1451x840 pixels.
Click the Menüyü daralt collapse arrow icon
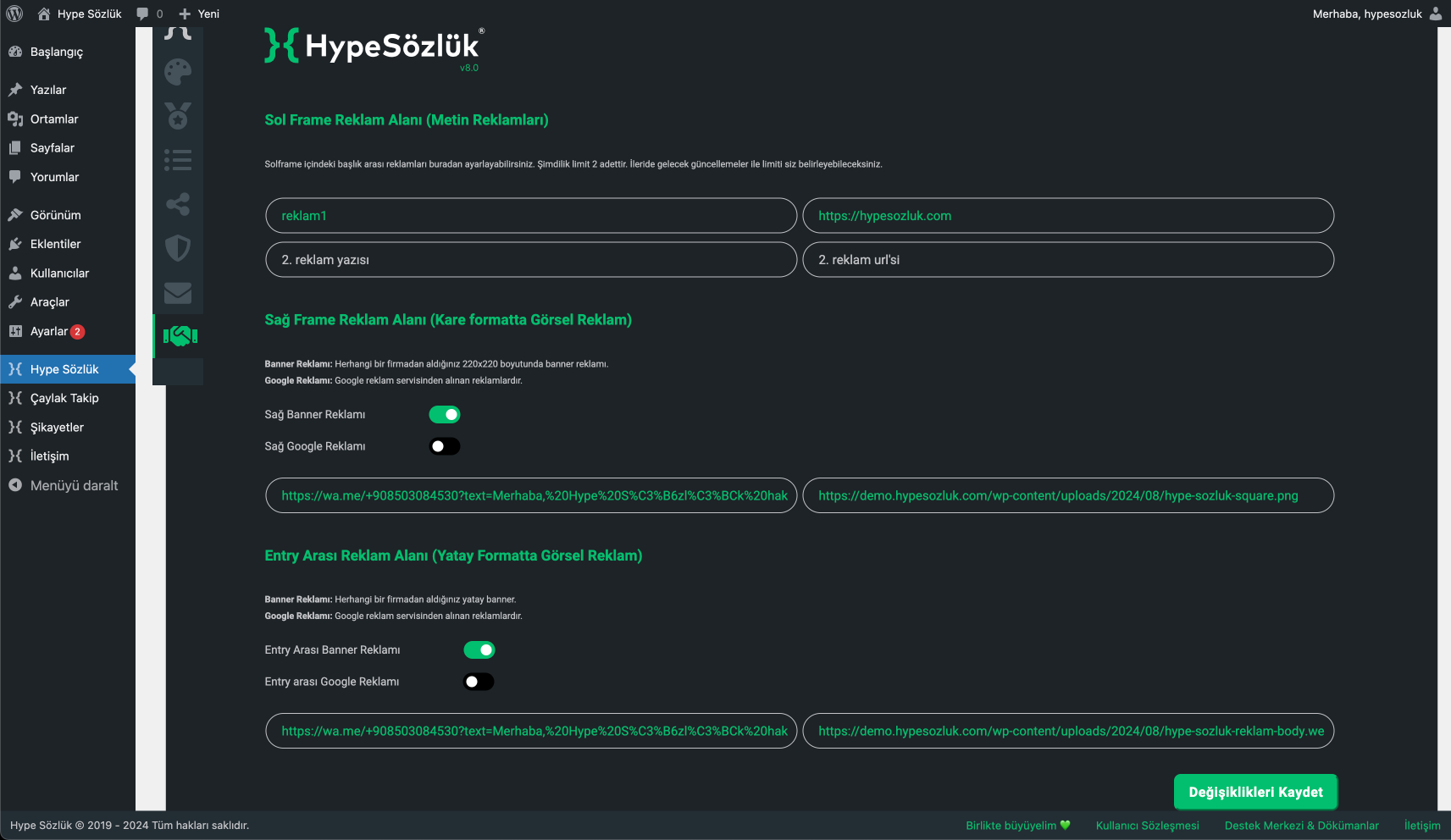click(x=15, y=485)
